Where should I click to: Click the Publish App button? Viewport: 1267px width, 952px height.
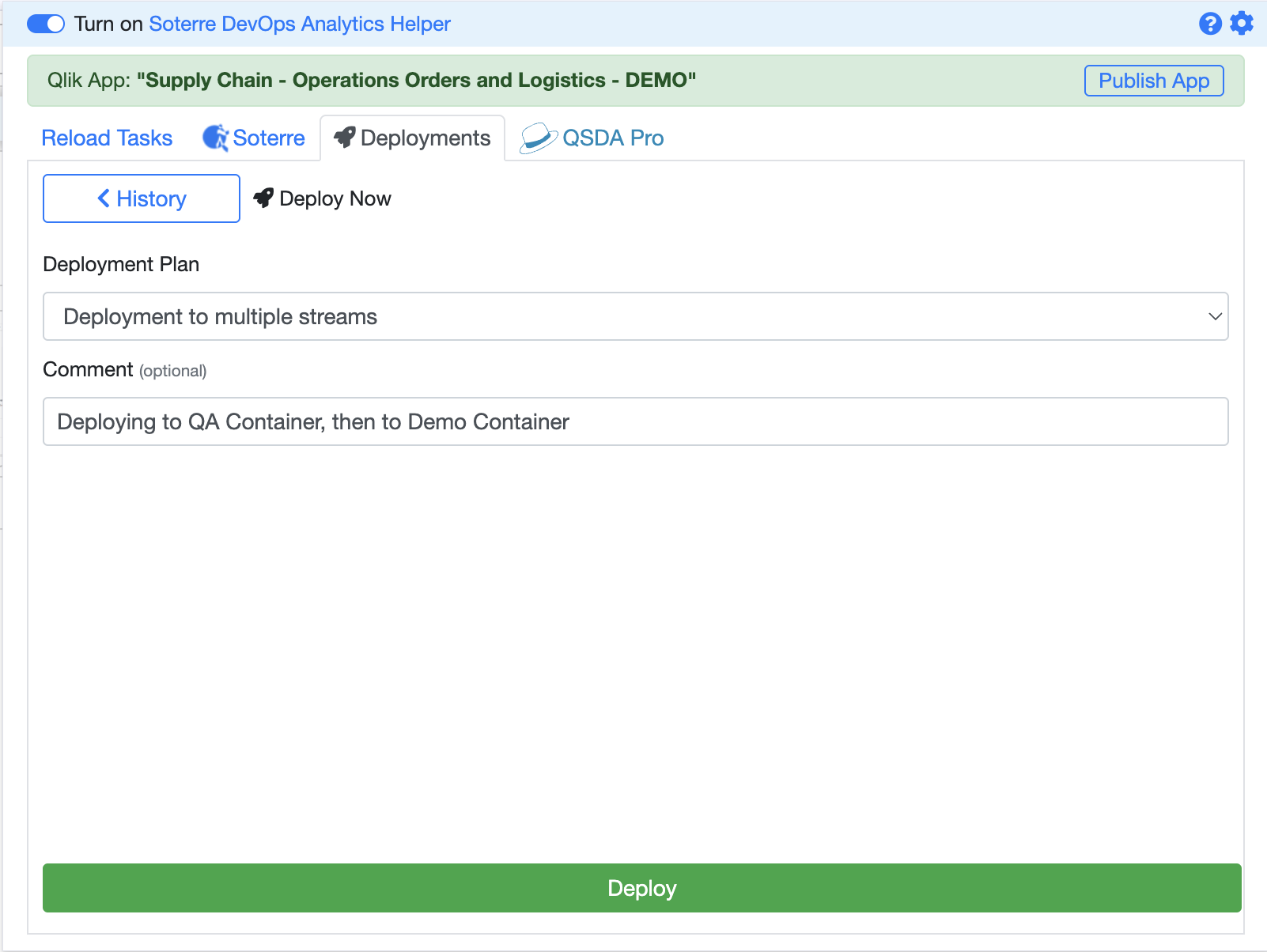point(1154,81)
